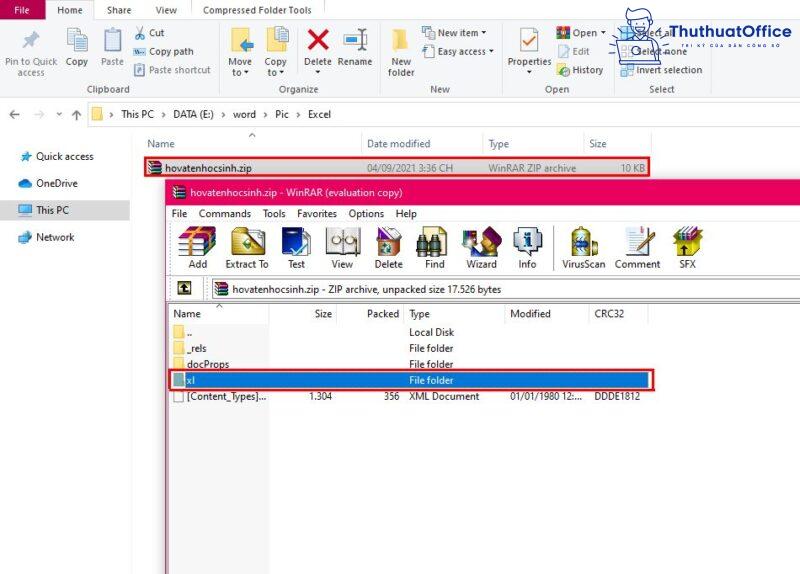Open WinRAR Commands menu

pos(224,214)
